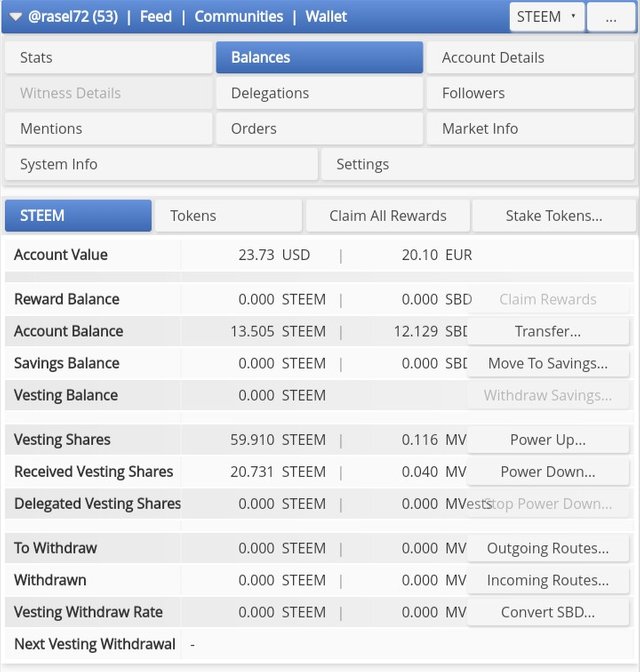Click the Delegated Vesting Shares label
The width and height of the screenshot is (640, 672).
tap(98, 504)
